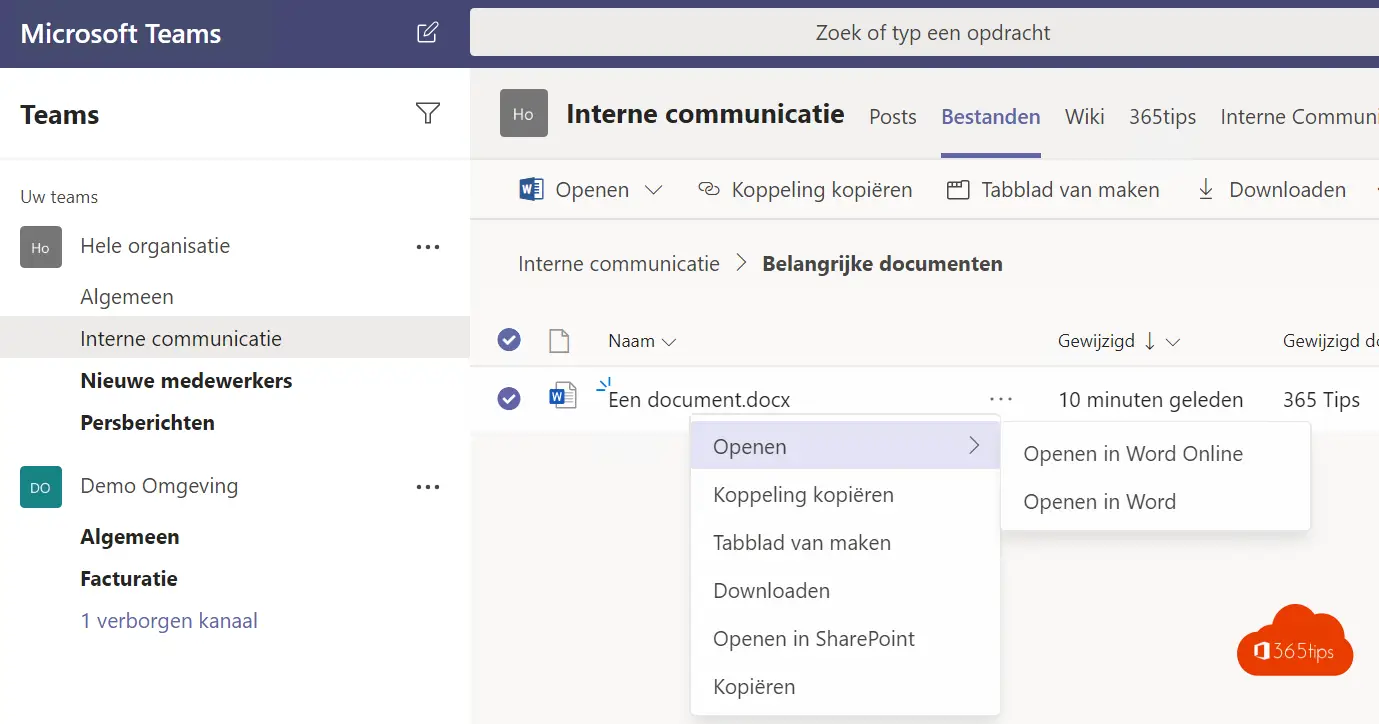Click the breadcrumb chevron after Interne communicatie
Screen dimensions: 1379x724
(x=741, y=263)
